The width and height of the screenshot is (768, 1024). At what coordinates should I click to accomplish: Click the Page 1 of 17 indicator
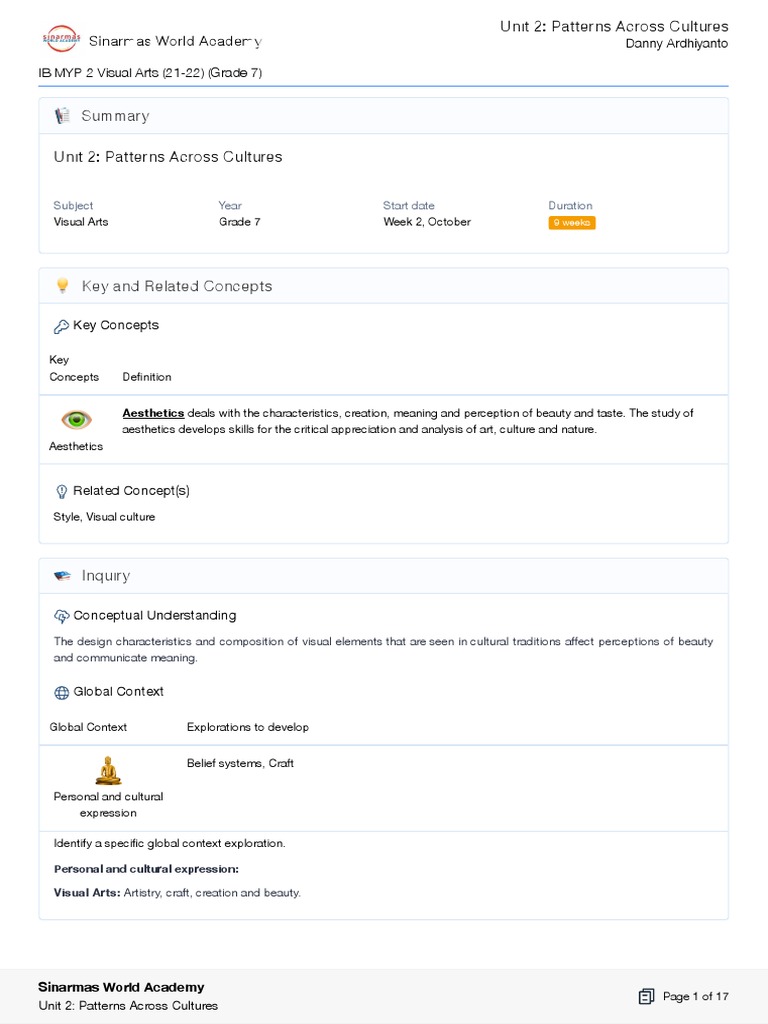tap(695, 996)
